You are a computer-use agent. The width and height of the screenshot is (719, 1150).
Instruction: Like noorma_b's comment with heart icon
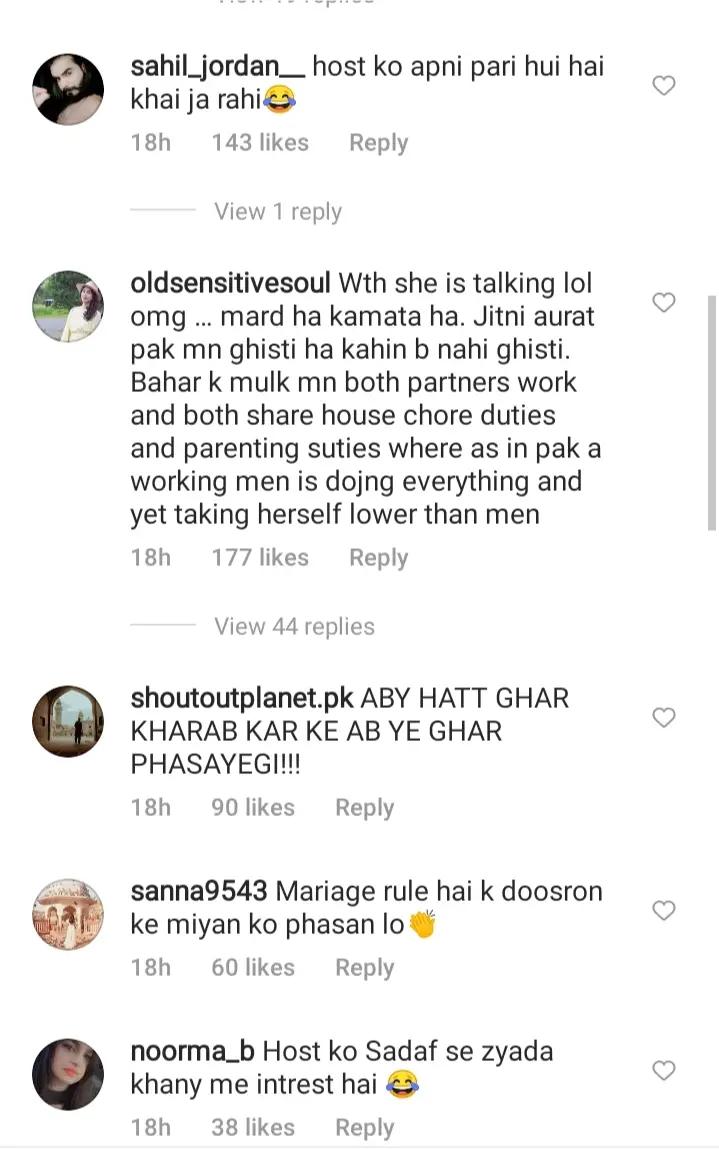coord(664,1070)
